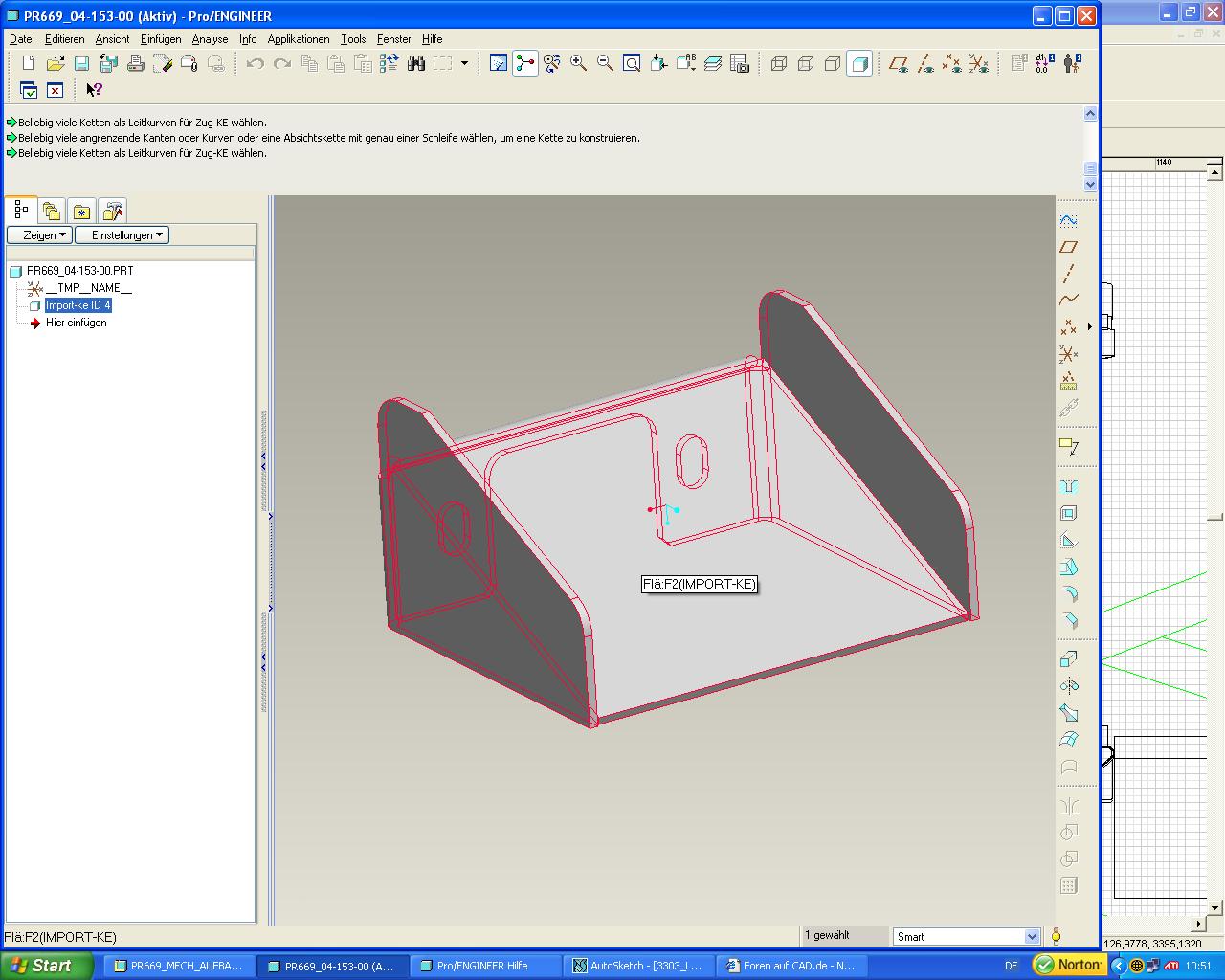This screenshot has height=980, width=1225.
Task: Expand the selection box tool dropdown arrow
Action: click(x=464, y=63)
